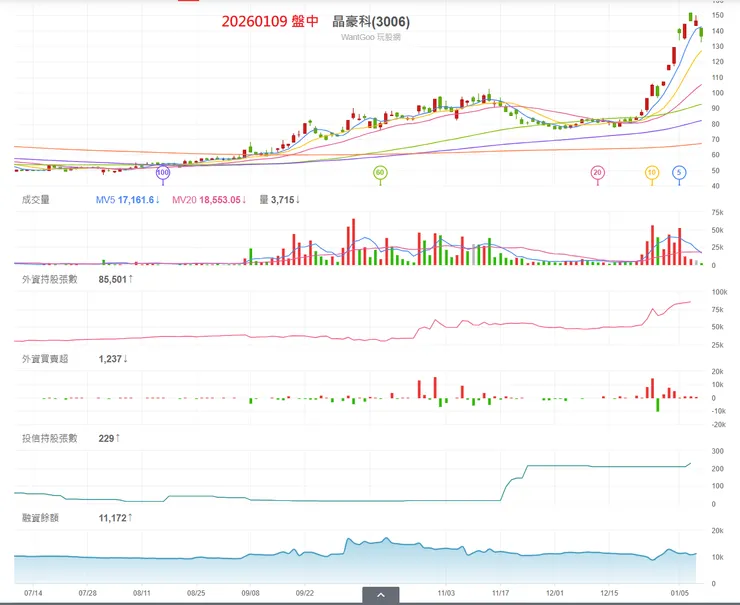The width and height of the screenshot is (740, 605).
Task: Click the 融資餘額 panel label
Action: tap(40, 518)
